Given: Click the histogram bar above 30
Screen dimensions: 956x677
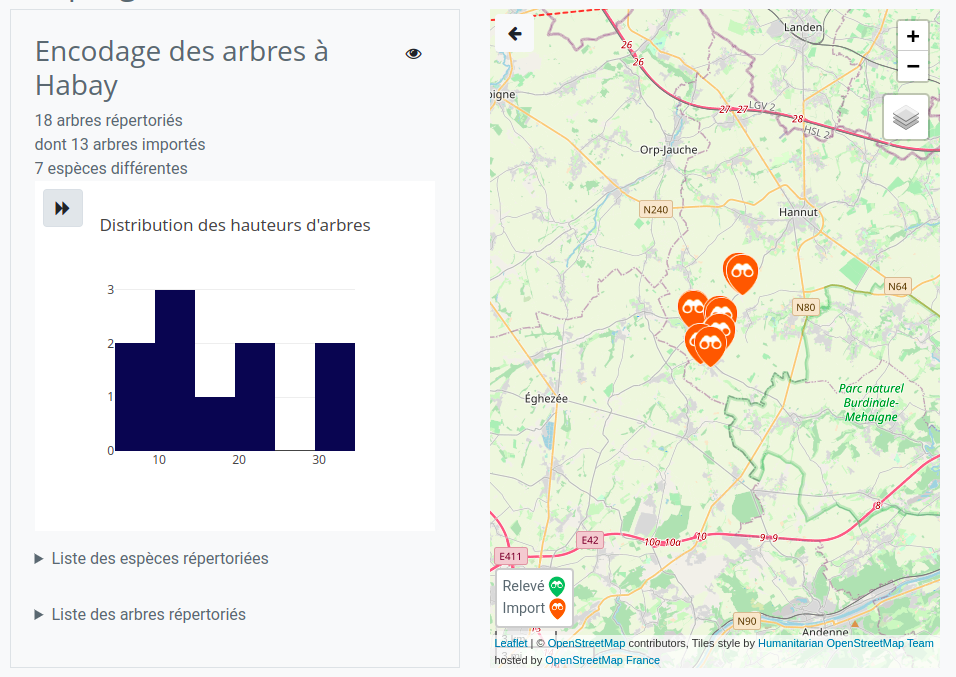Looking at the screenshot, I should coord(335,397).
